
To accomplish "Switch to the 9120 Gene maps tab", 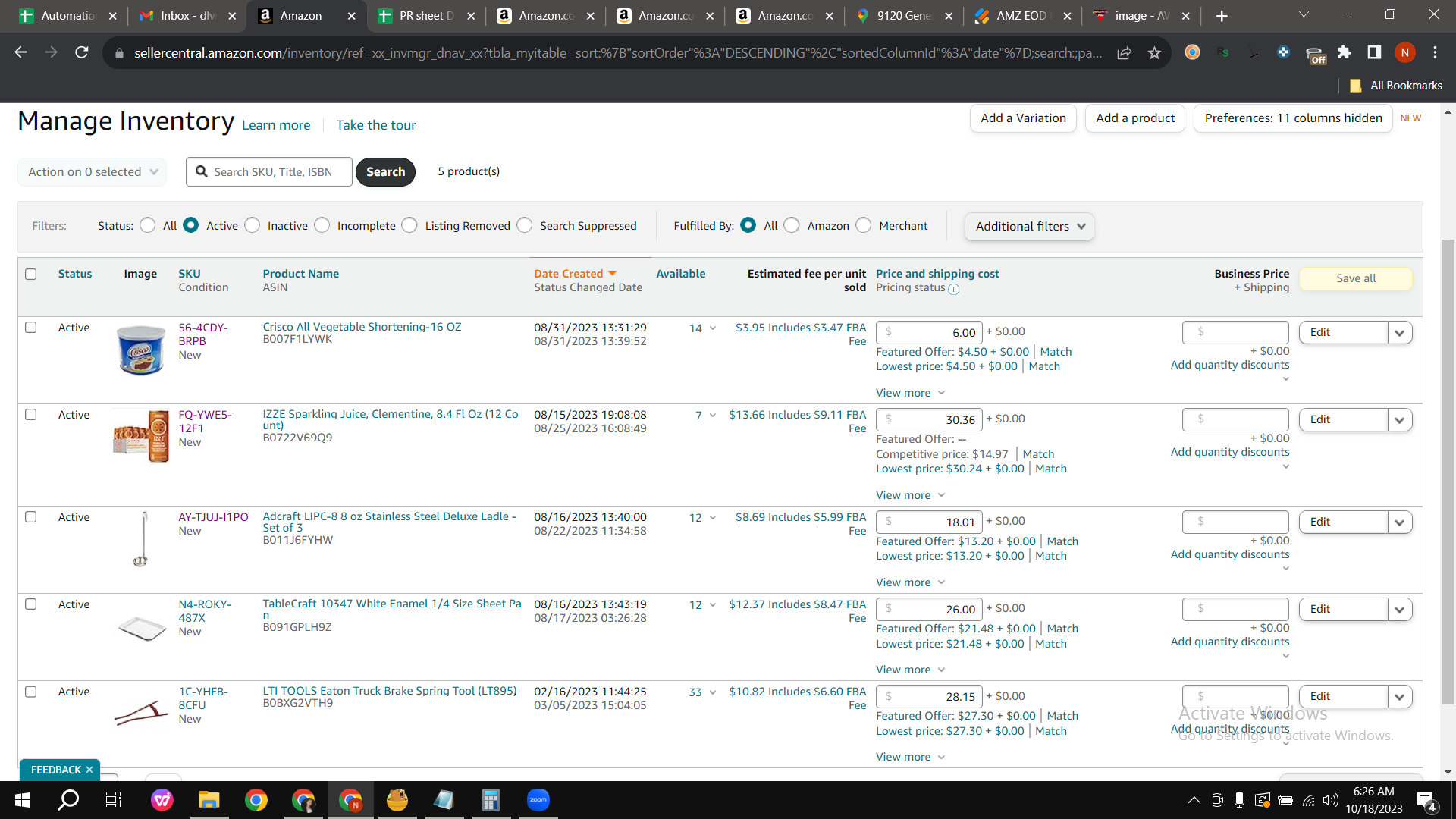I will point(904,16).
